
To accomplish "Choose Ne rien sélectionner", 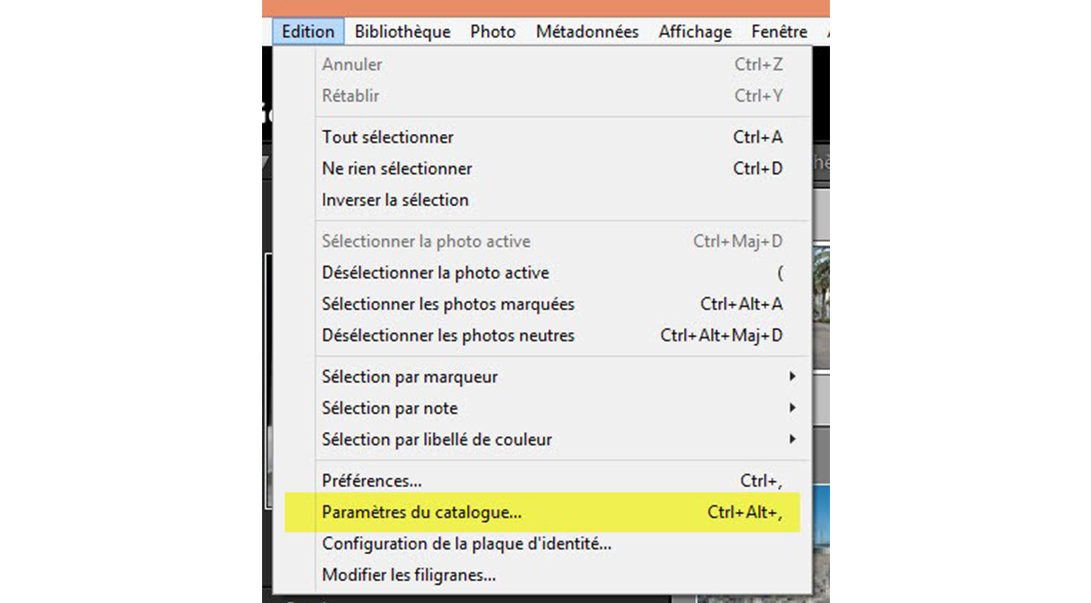I will (397, 168).
